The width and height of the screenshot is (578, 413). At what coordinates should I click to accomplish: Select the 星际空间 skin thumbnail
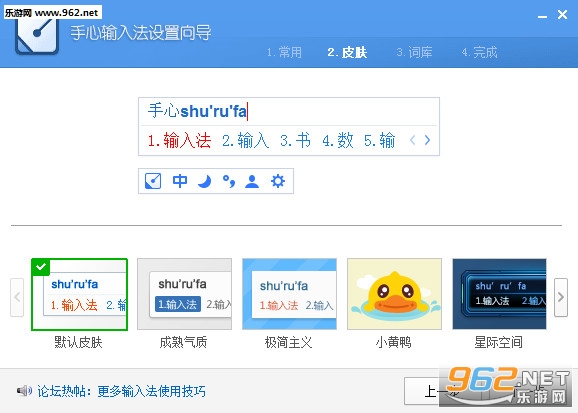499,294
